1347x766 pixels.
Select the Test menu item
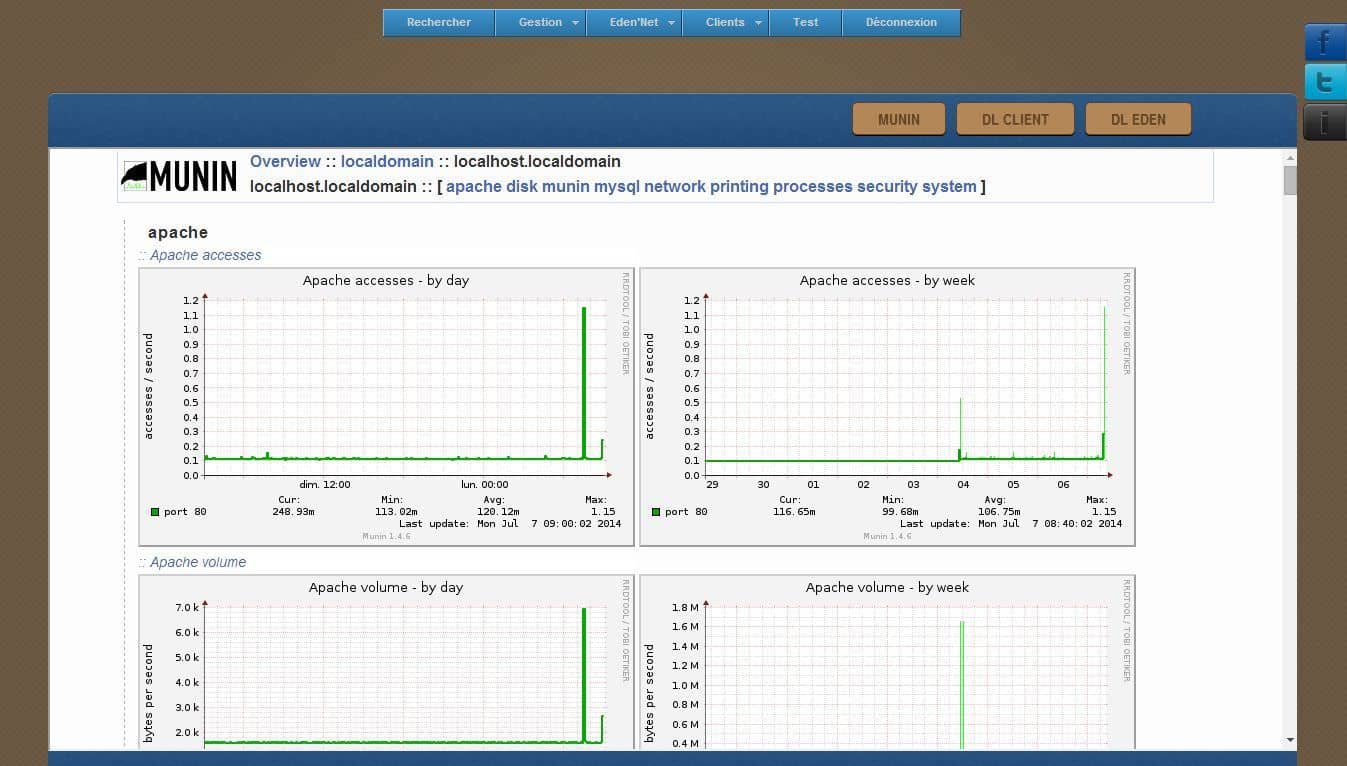805,22
